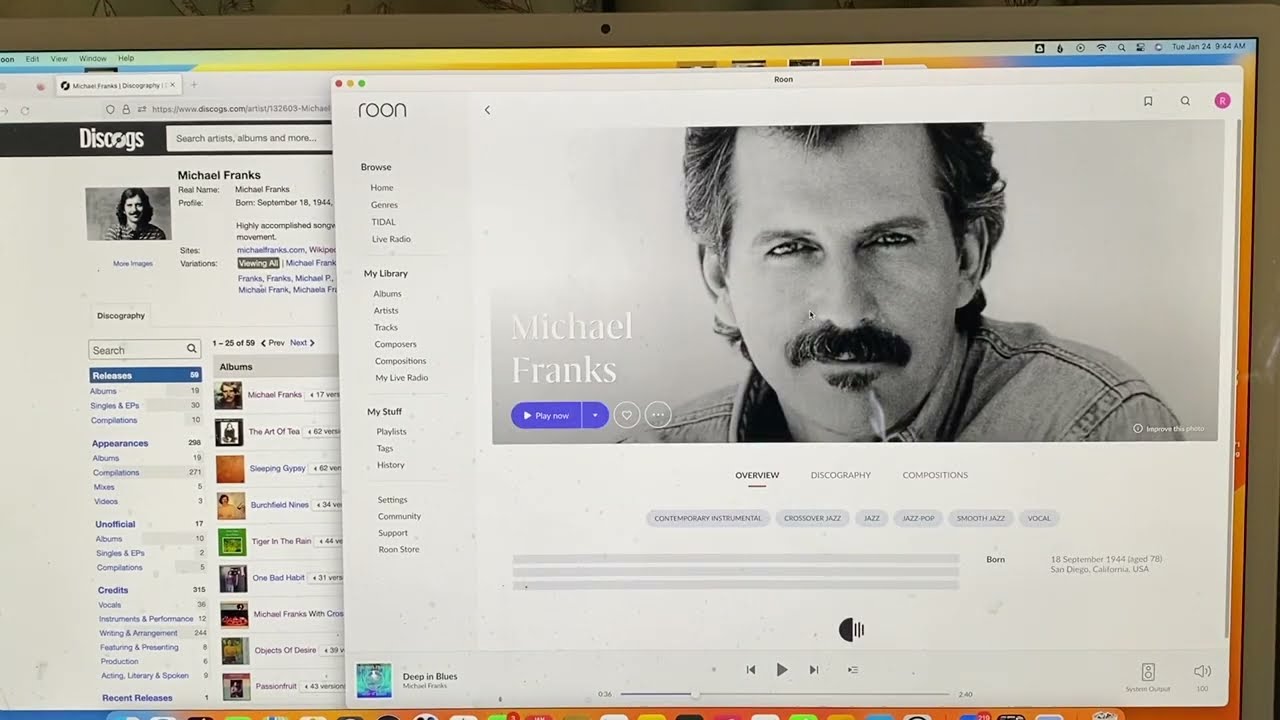
Task: Open Roon bookmarks icon
Action: point(1148,101)
